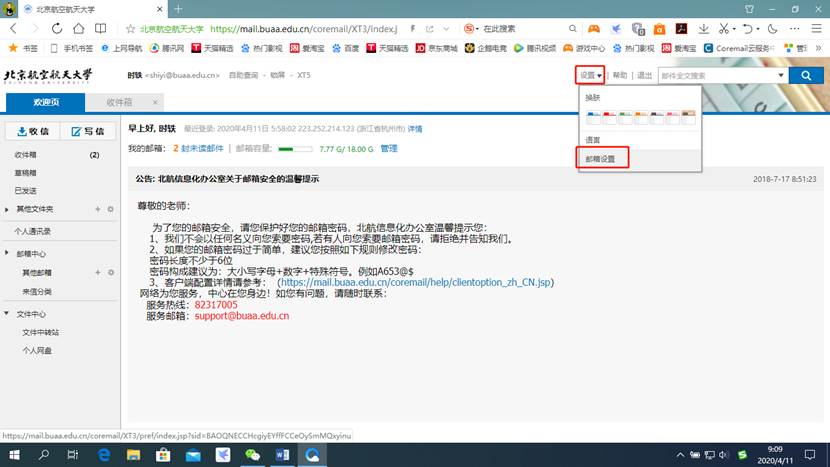Open Word from the Windows taskbar
This screenshot has width=830, height=467.
tap(283, 455)
